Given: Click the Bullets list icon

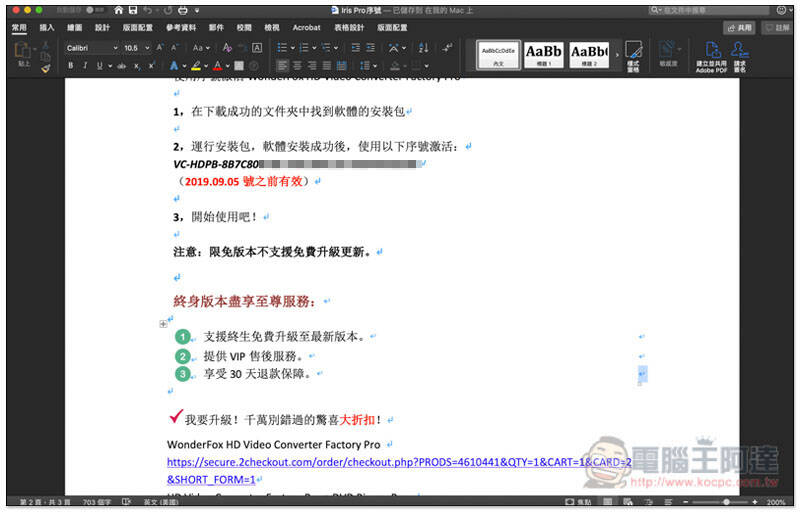Looking at the screenshot, I should pos(282,47).
